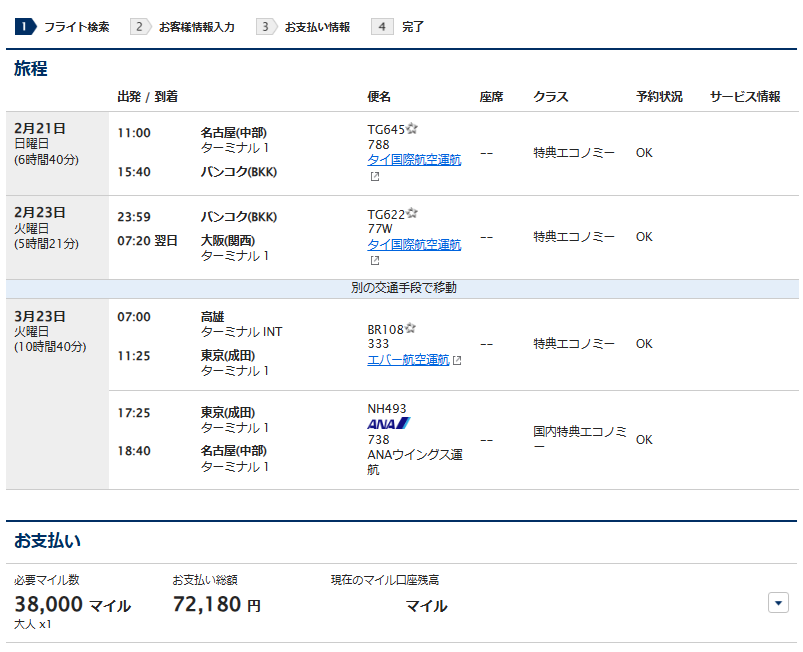Image resolution: width=803 pixels, height=652 pixels.
Task: Open the エバー航空運航 link
Action: [x=408, y=360]
